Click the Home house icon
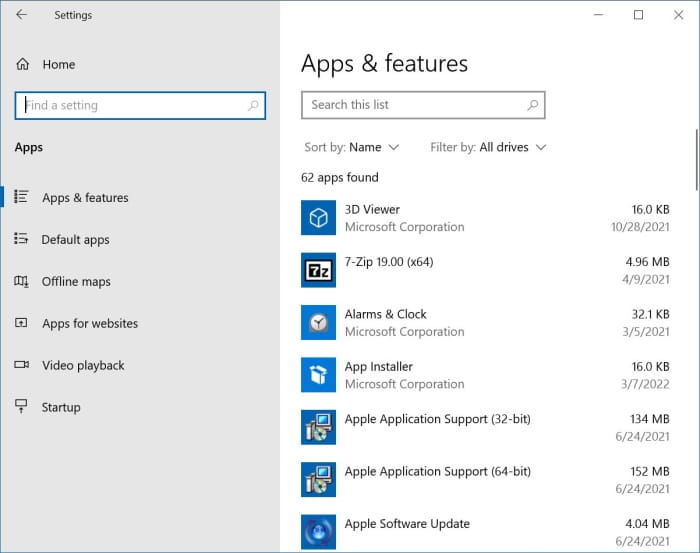The image size is (700, 553). point(23,64)
